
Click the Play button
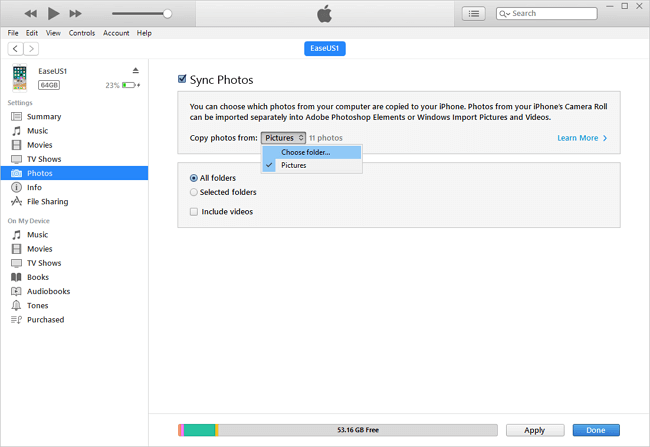point(53,13)
